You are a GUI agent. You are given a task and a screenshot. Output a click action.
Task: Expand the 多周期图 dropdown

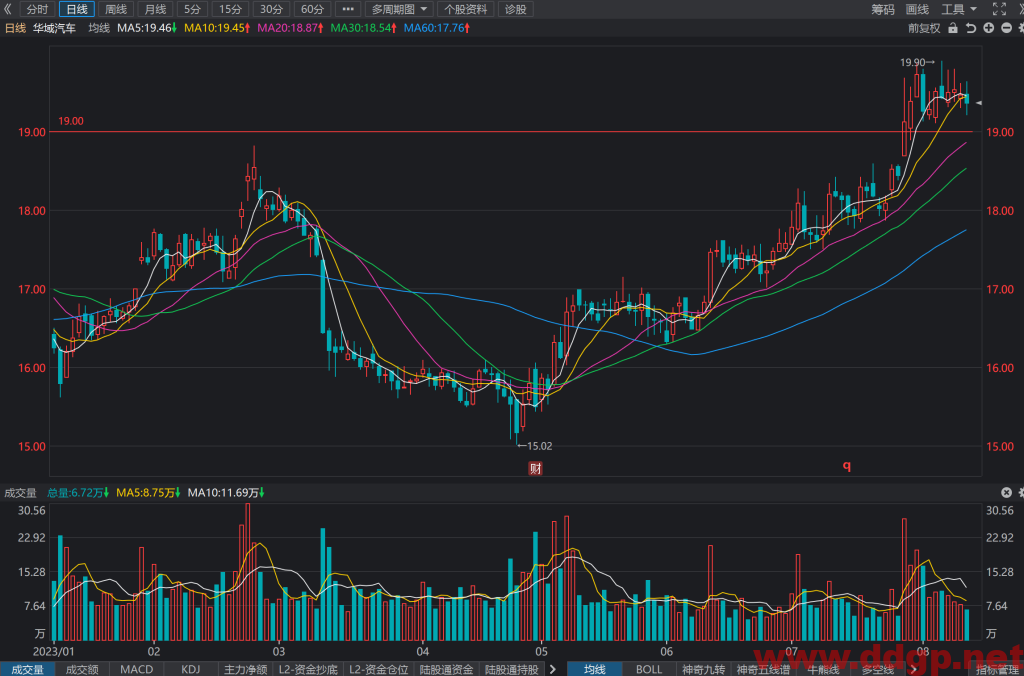coord(399,9)
